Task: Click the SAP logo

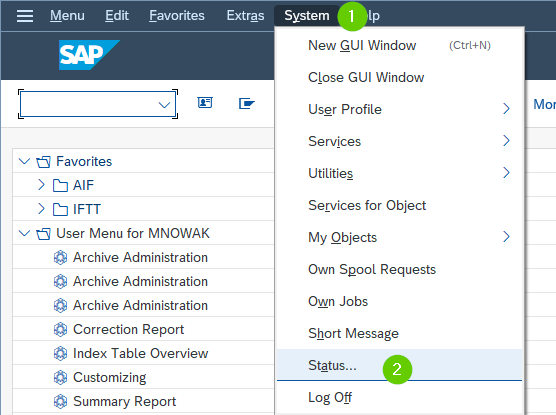Action: pyautogui.click(x=89, y=55)
